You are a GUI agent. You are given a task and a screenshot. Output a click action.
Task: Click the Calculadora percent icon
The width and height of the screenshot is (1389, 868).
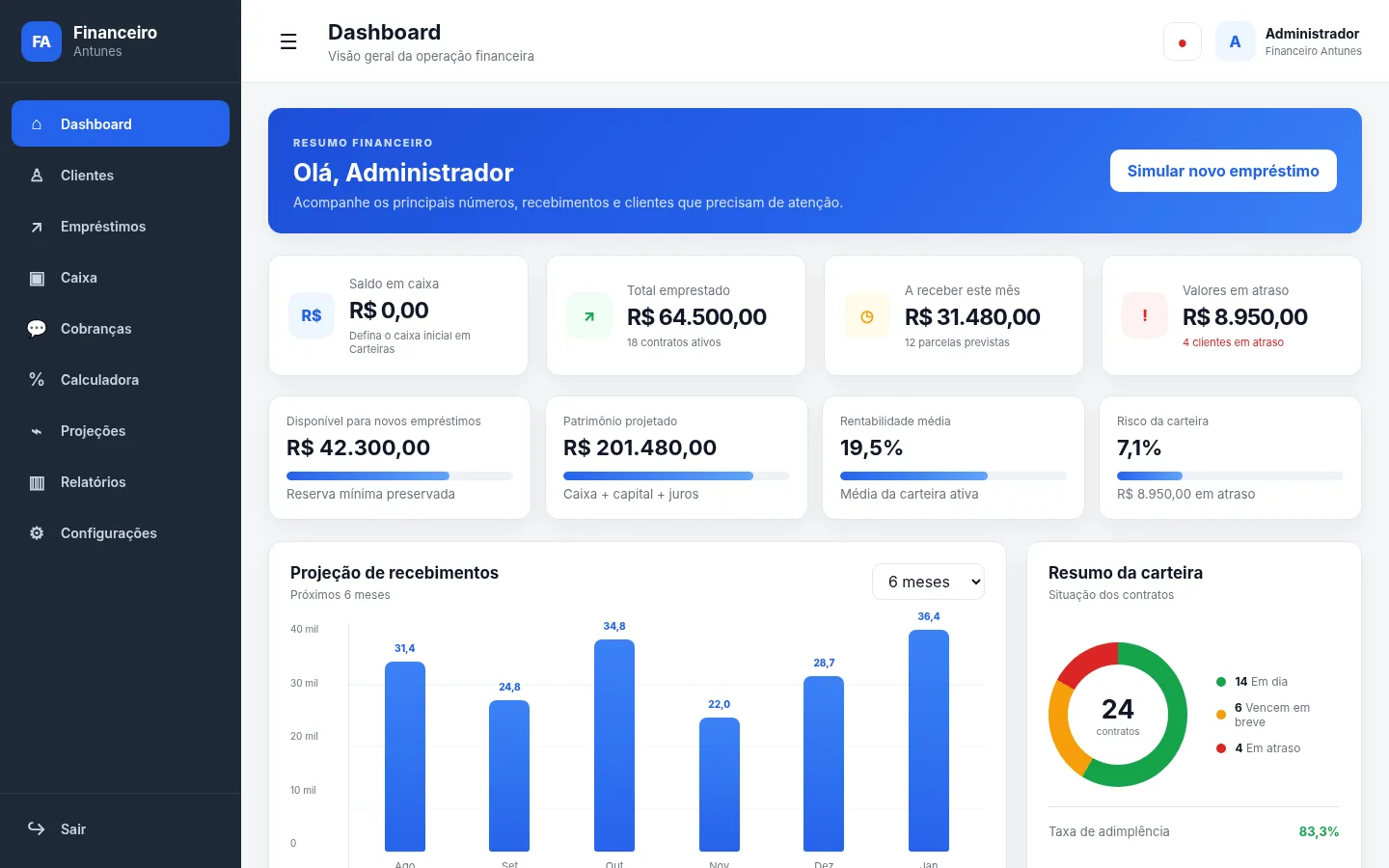coord(37,379)
